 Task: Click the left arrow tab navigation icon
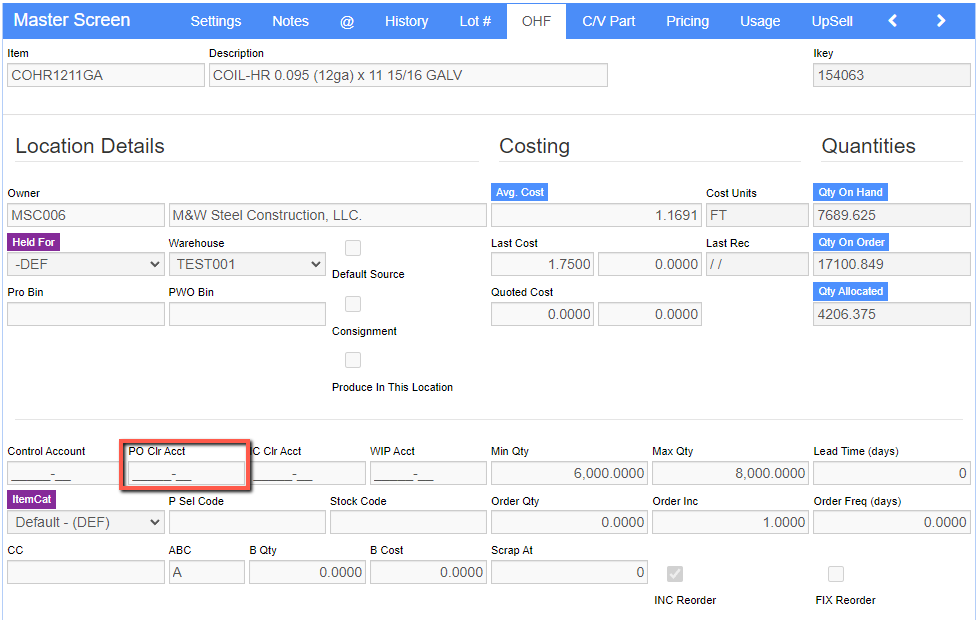(893, 21)
